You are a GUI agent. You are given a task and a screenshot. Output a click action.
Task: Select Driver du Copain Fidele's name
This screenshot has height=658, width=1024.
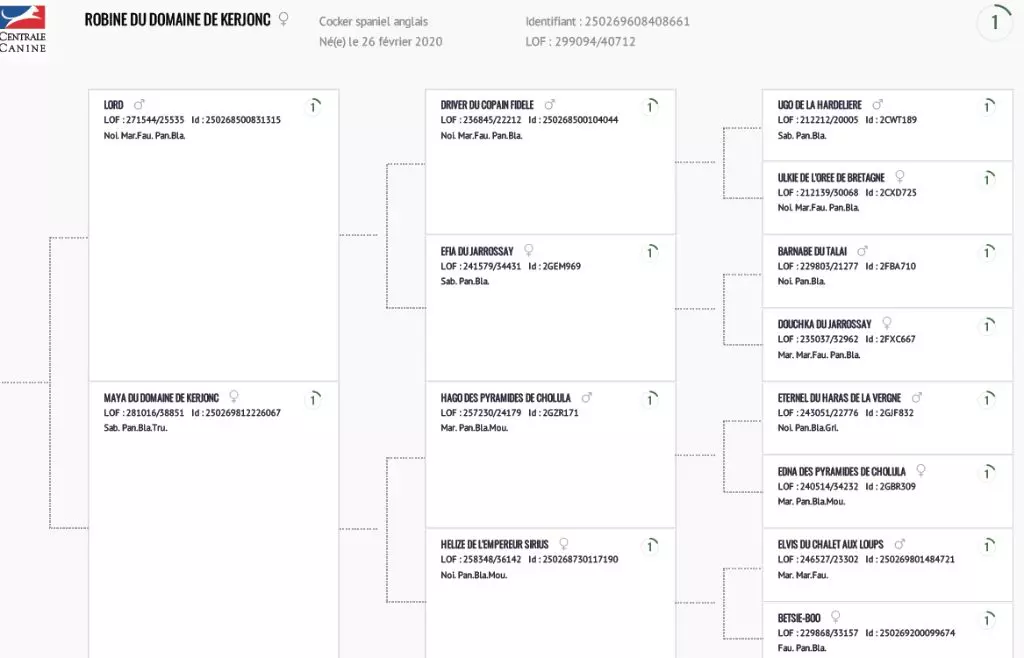487,105
